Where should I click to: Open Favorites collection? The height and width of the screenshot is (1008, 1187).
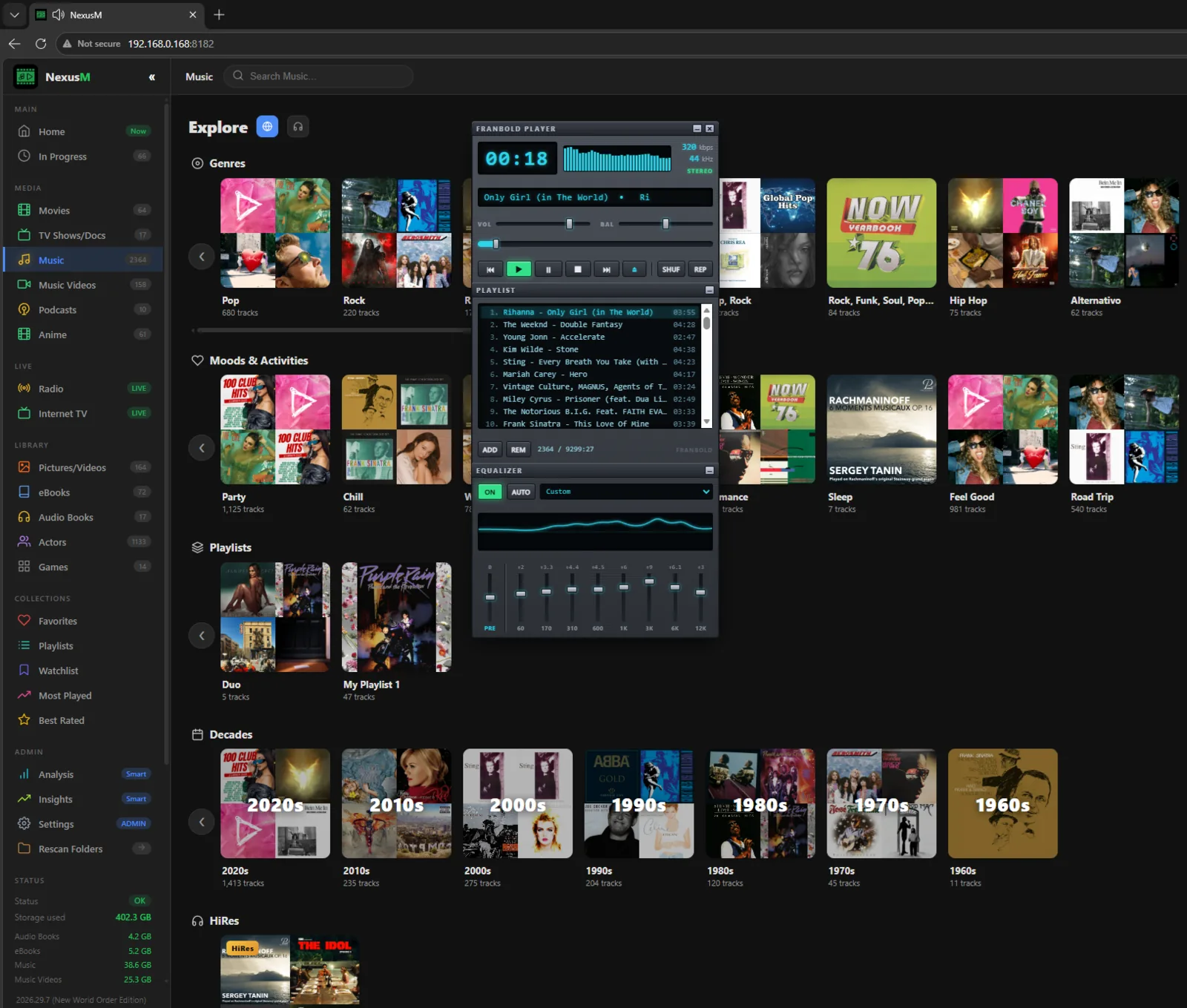[83, 622]
